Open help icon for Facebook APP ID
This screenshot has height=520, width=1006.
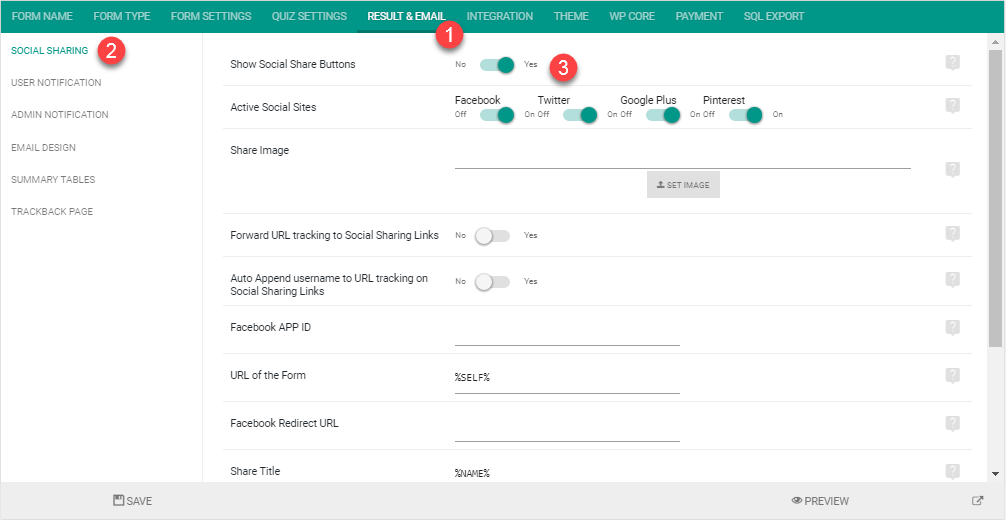point(953,328)
